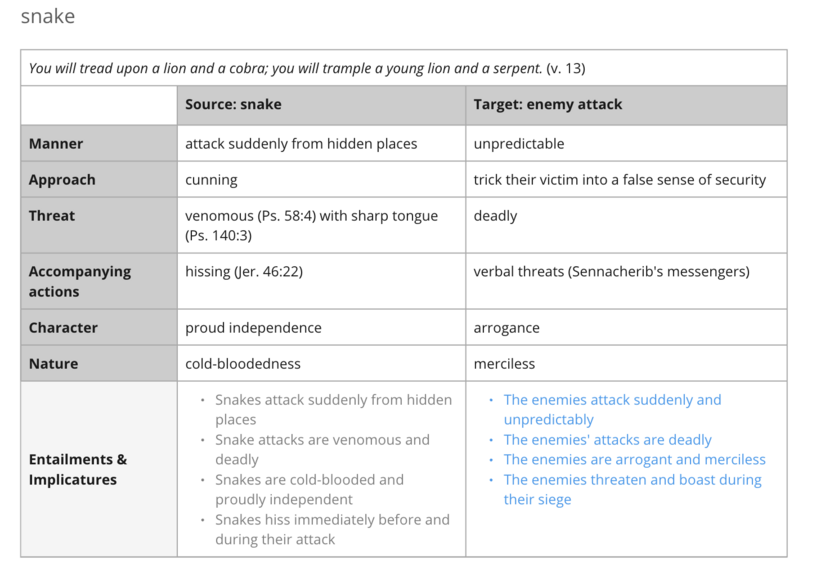825x582 pixels.
Task: Click the "Accompanying actions" row label
Action: (79, 281)
